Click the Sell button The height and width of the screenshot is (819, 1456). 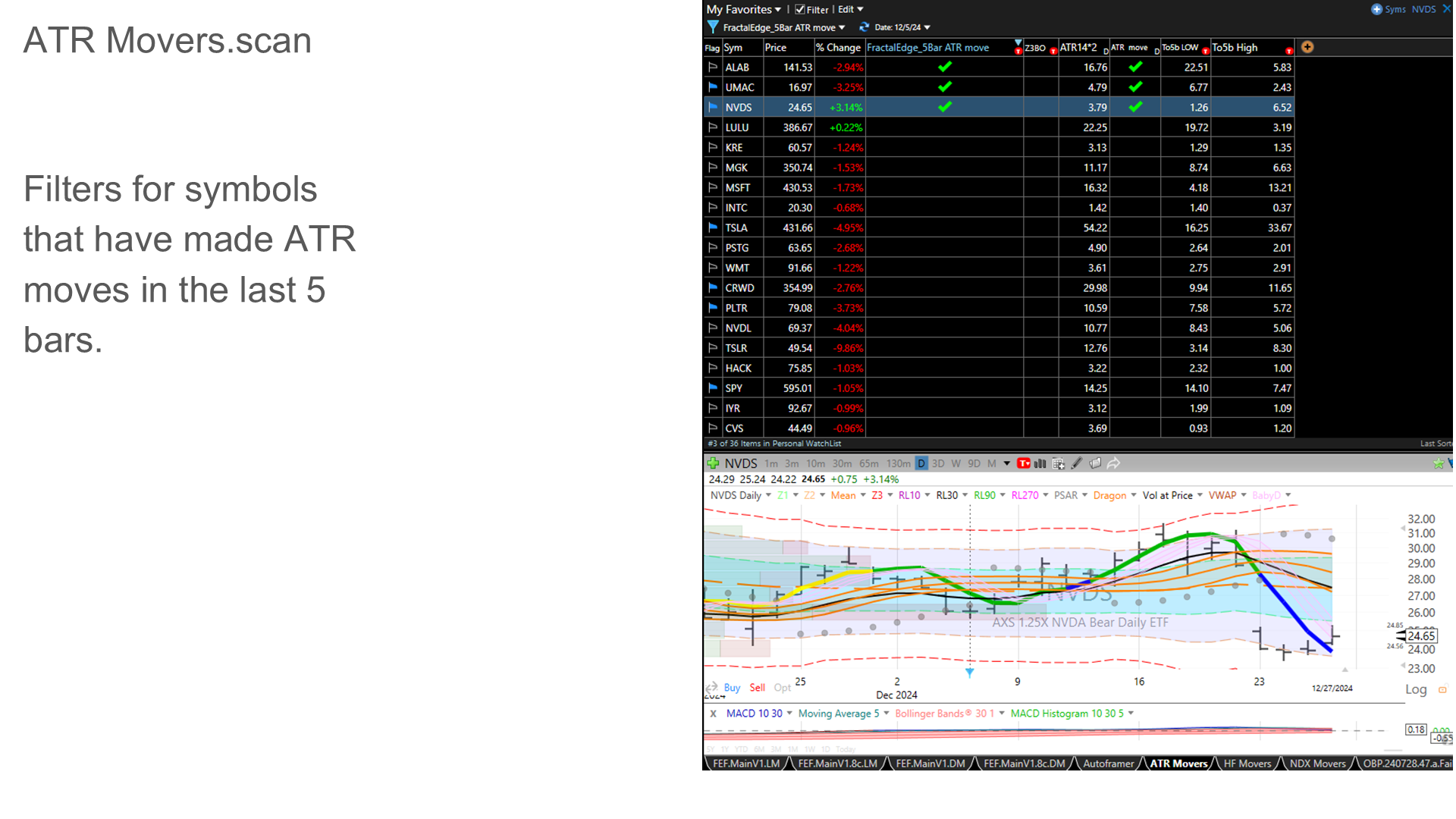(x=757, y=688)
